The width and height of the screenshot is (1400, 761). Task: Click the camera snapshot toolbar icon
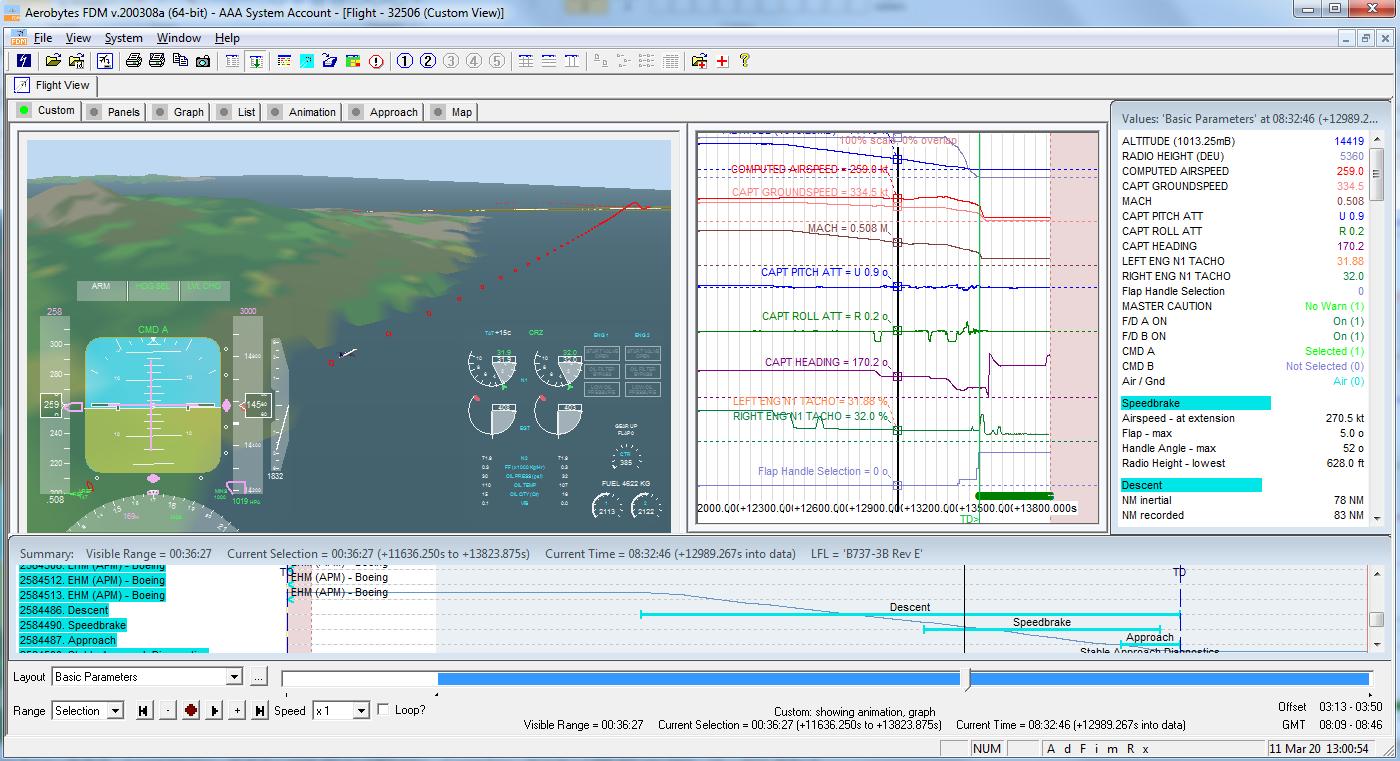point(203,61)
